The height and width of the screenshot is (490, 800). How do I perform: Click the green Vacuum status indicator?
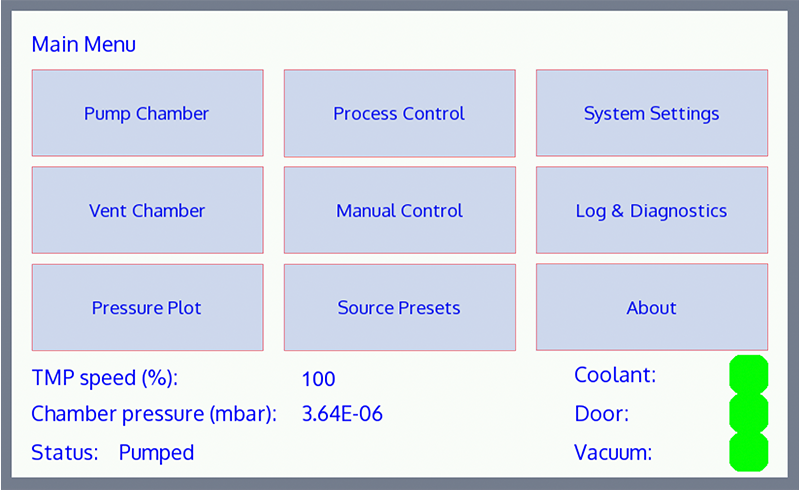point(748,452)
